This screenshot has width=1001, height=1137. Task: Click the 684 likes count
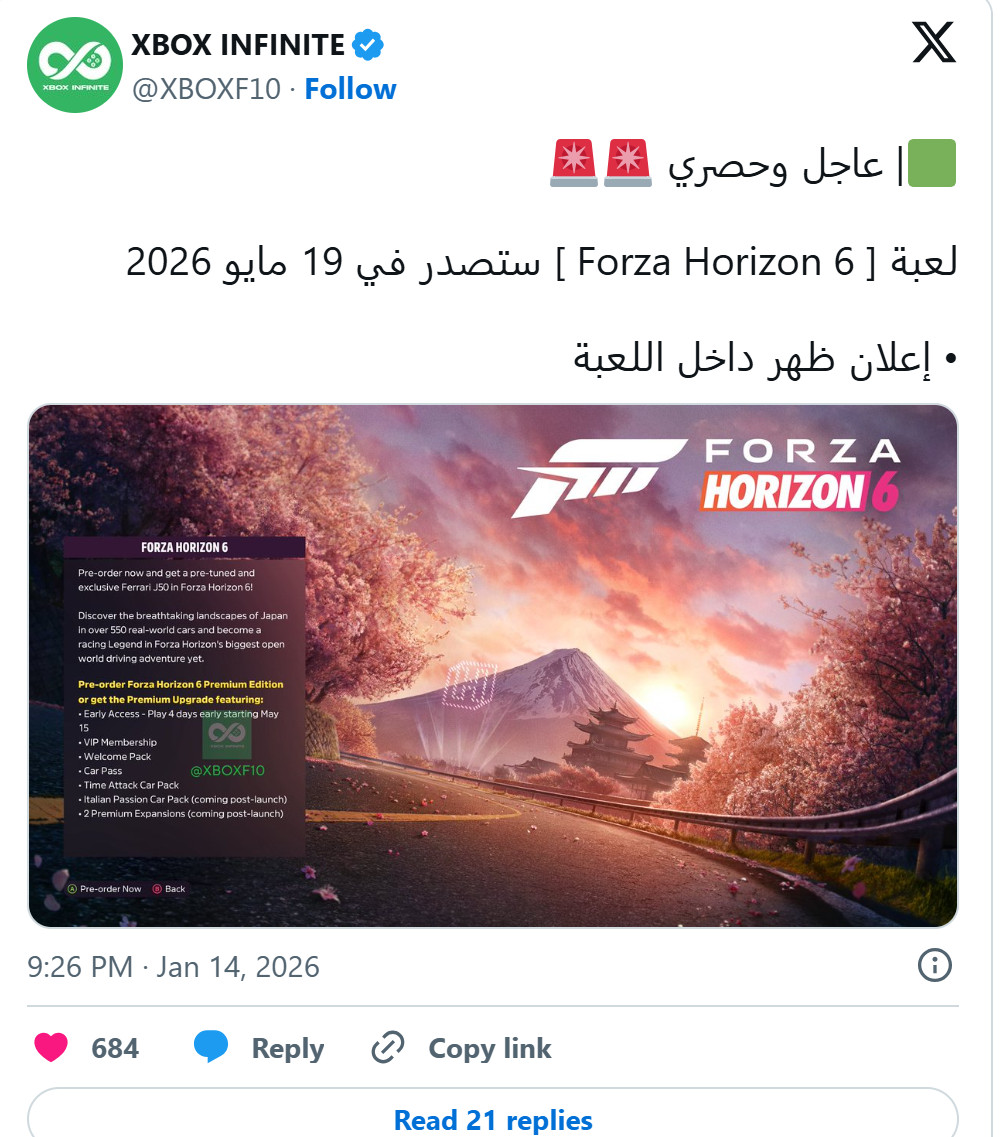pos(115,1049)
